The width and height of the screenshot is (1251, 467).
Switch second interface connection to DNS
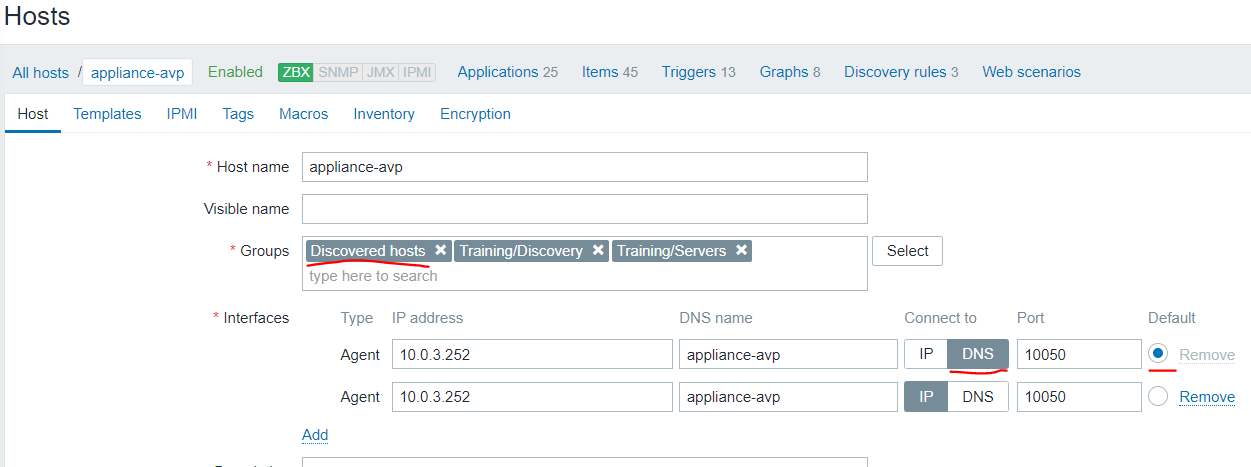pyautogui.click(x=977, y=397)
